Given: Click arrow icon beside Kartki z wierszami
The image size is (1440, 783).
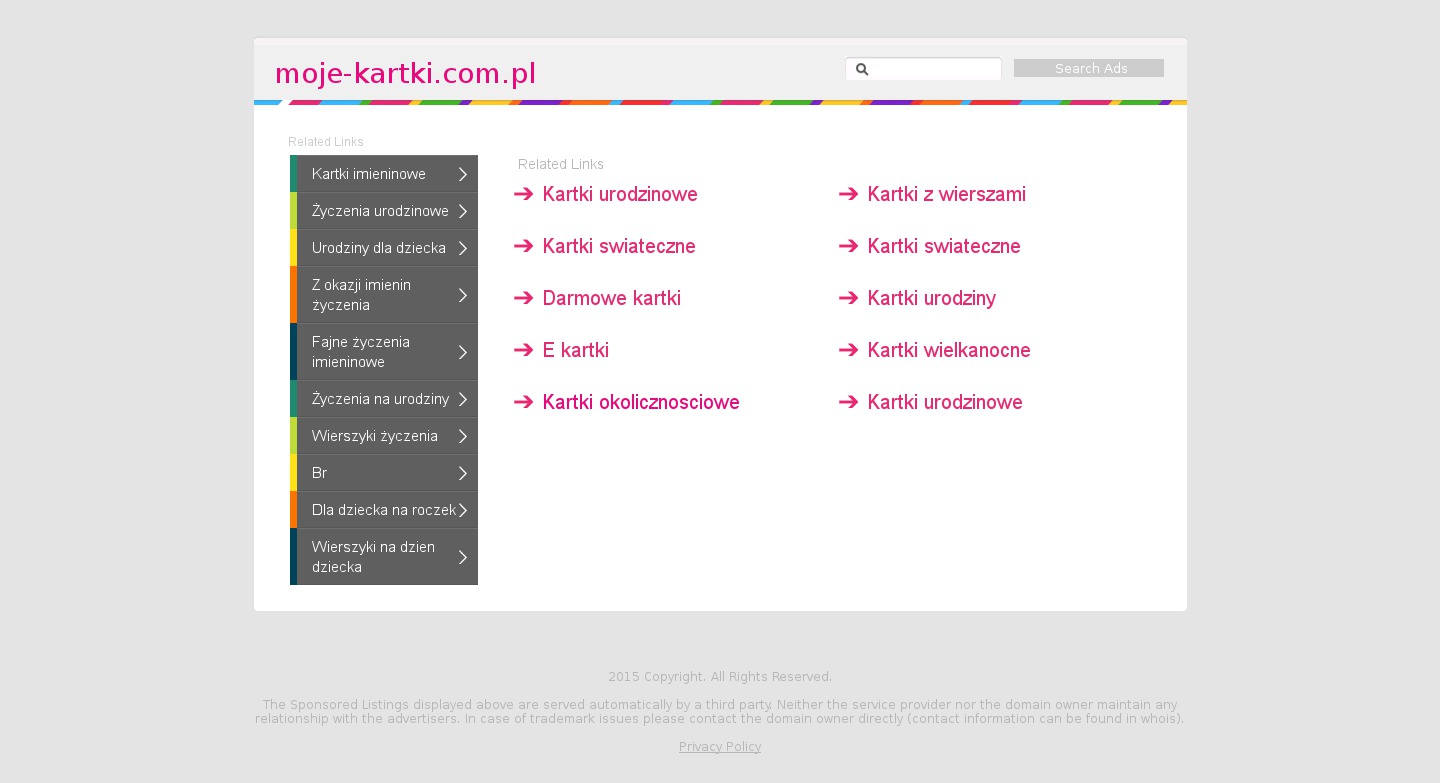Looking at the screenshot, I should tap(848, 194).
